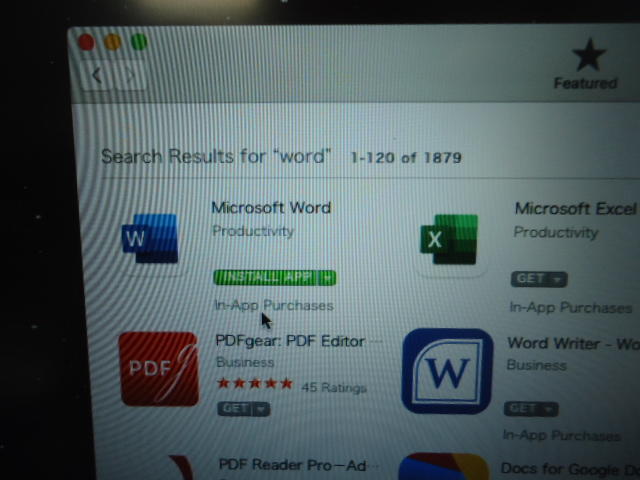Click the yellow minimize window button
The height and width of the screenshot is (480, 640).
click(x=113, y=42)
